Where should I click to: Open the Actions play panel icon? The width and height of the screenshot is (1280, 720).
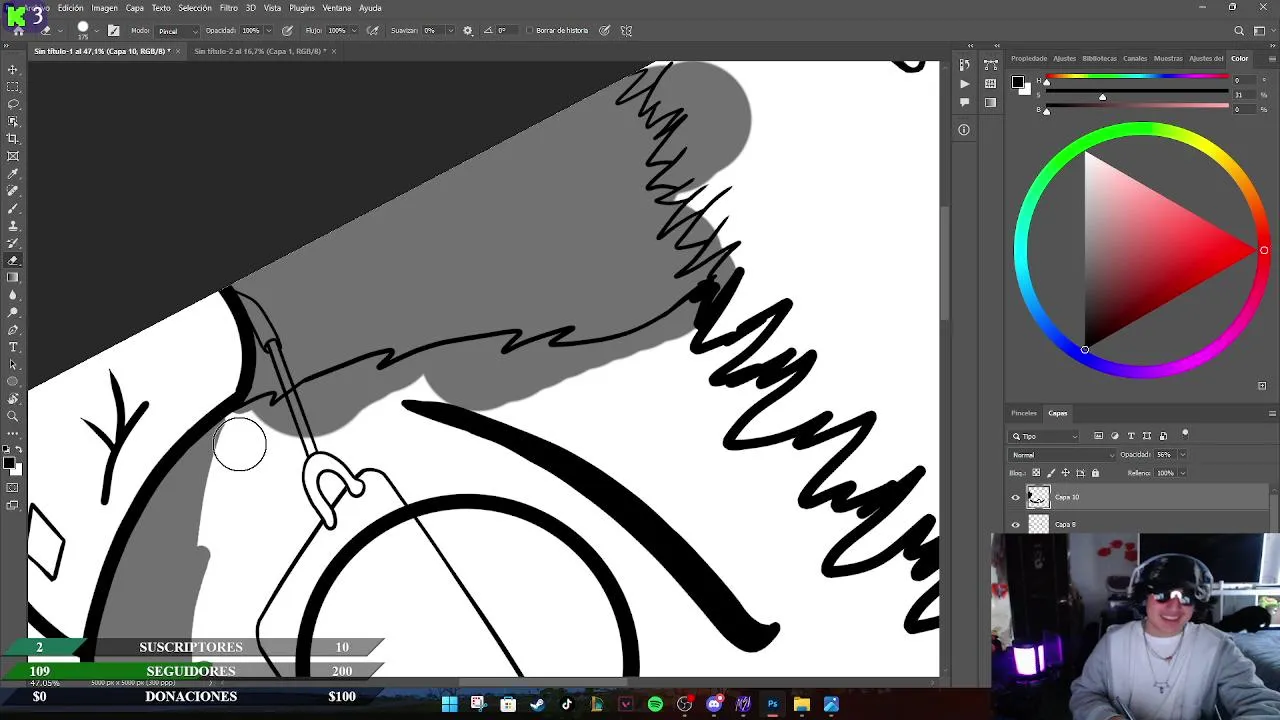(x=964, y=84)
